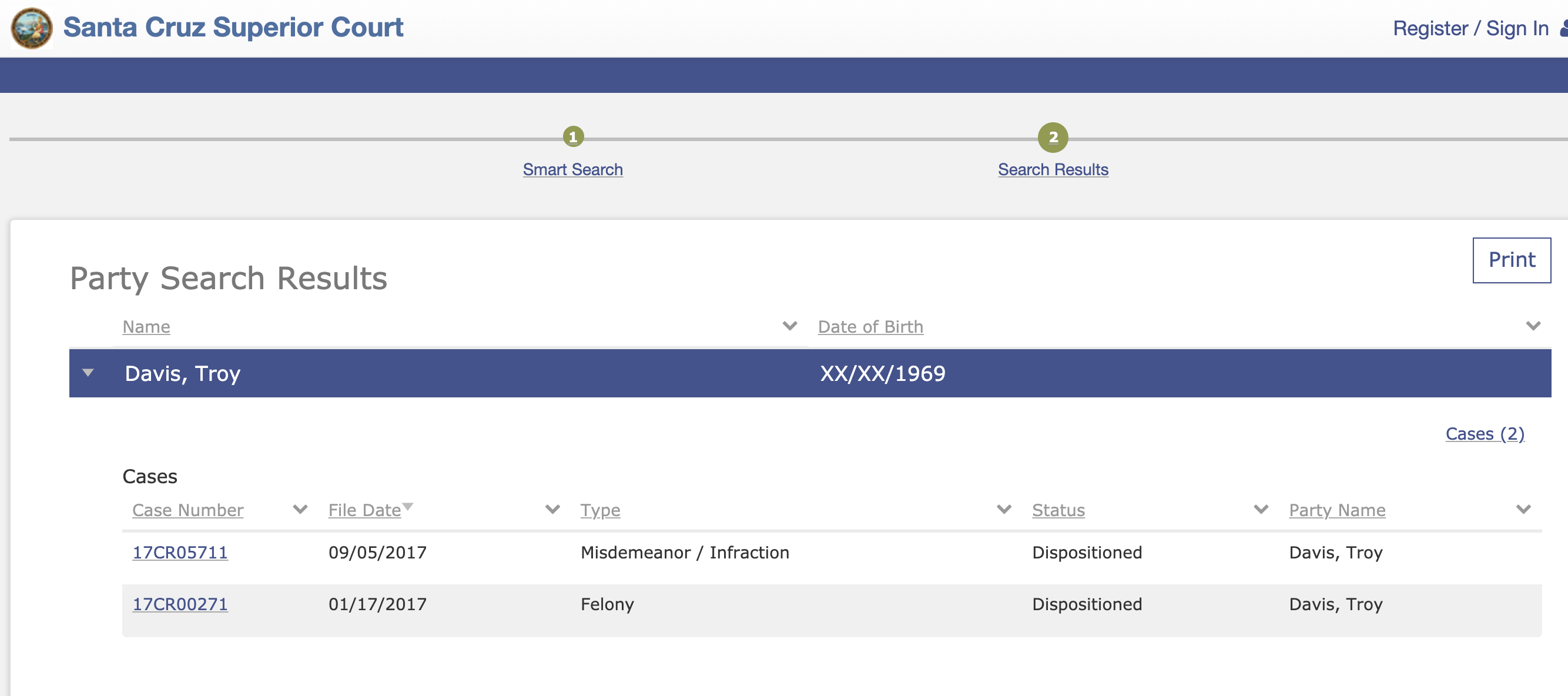Open case 17CR00271
The width and height of the screenshot is (1568, 696).
[180, 604]
